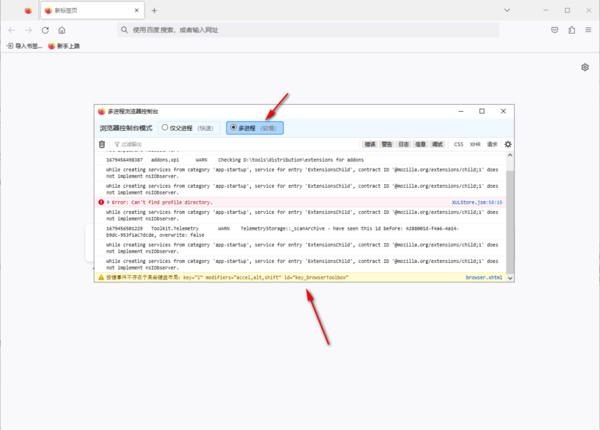This screenshot has height=430, width=600.
Task: Open the console settings gear
Action: 508,144
